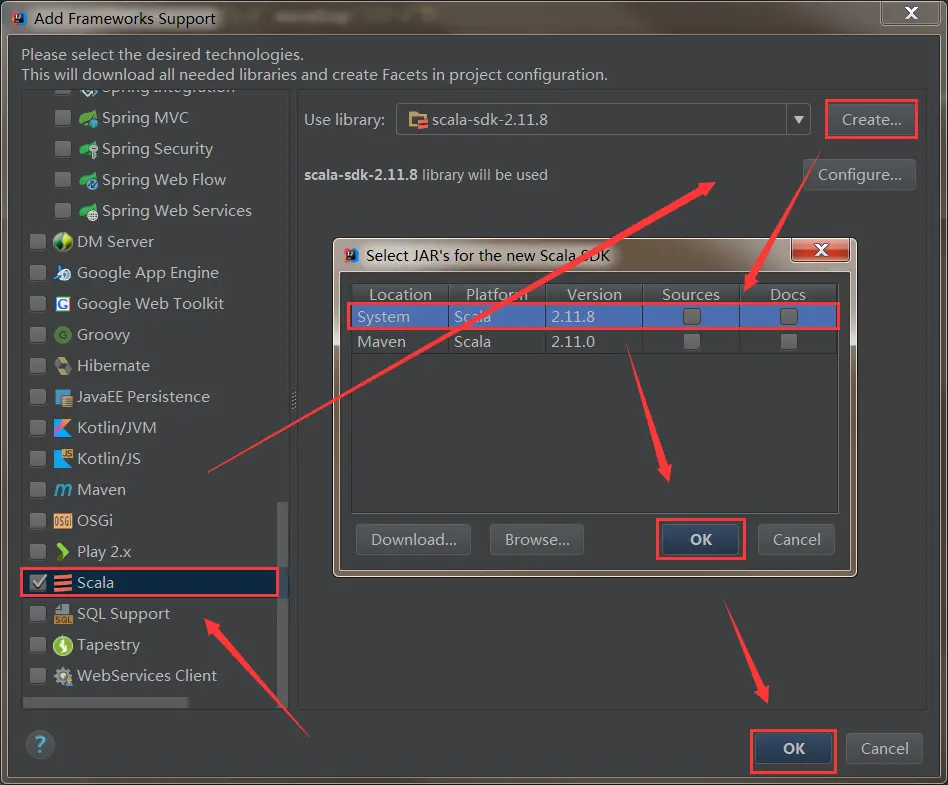Click the Create... button
948x785 pixels.
871,120
